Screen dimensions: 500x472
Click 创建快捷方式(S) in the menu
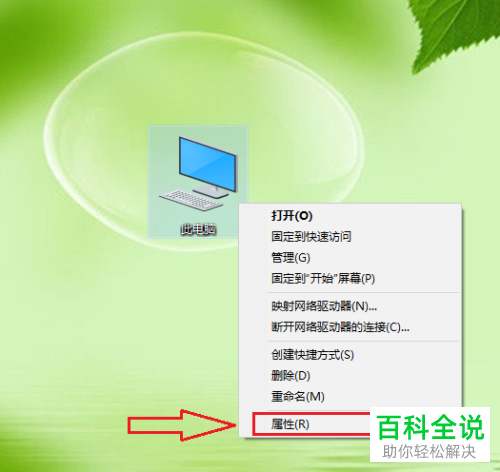click(x=312, y=355)
